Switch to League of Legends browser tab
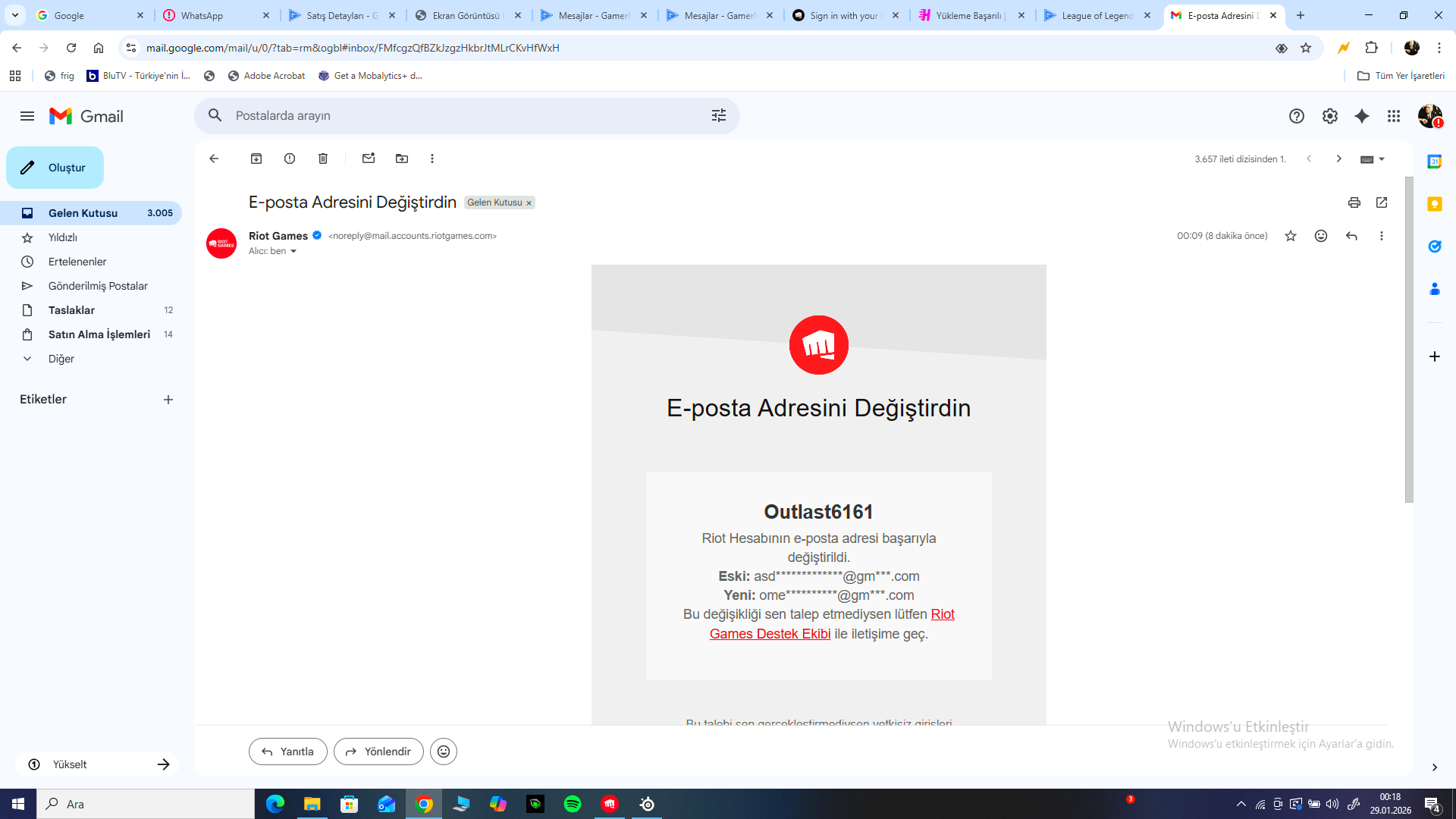The width and height of the screenshot is (1456, 819). (x=1098, y=15)
